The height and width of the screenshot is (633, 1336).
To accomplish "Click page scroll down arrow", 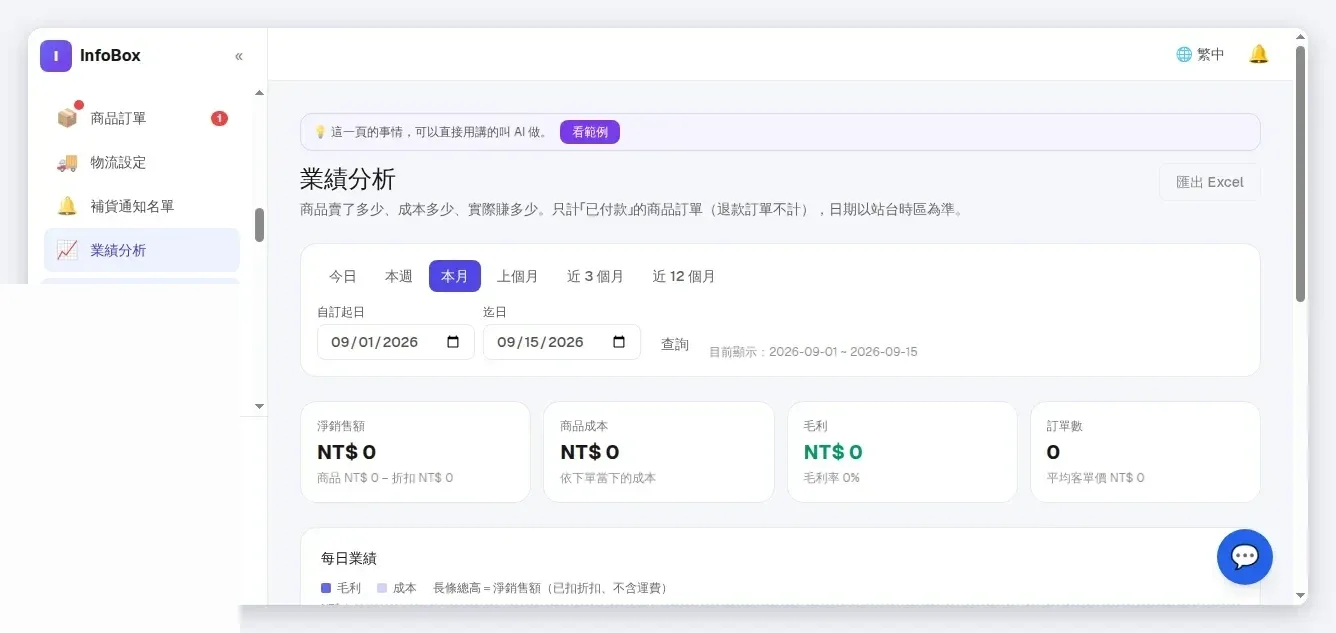I will (1300, 595).
